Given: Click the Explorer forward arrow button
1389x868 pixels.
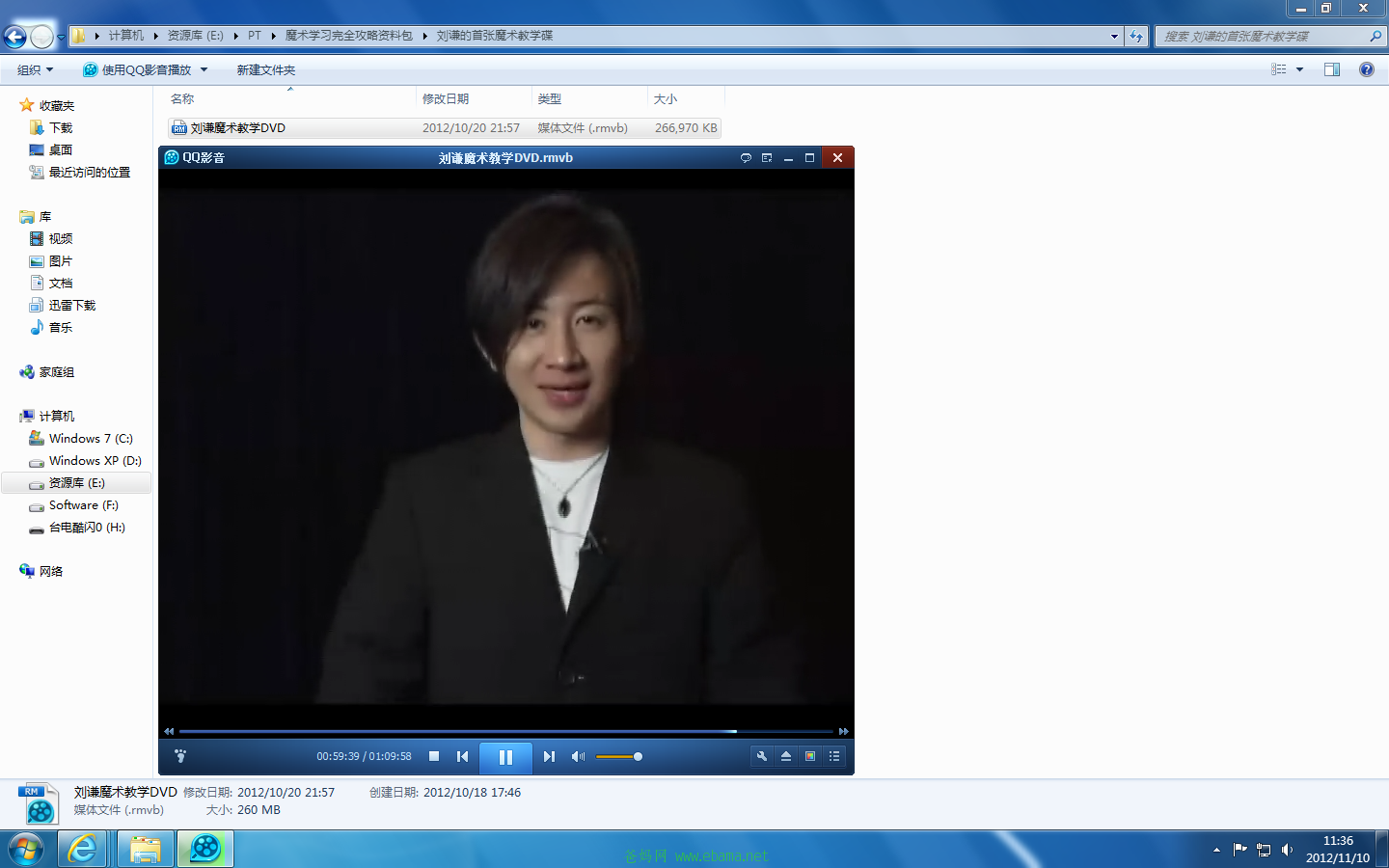Looking at the screenshot, I should pos(41,37).
